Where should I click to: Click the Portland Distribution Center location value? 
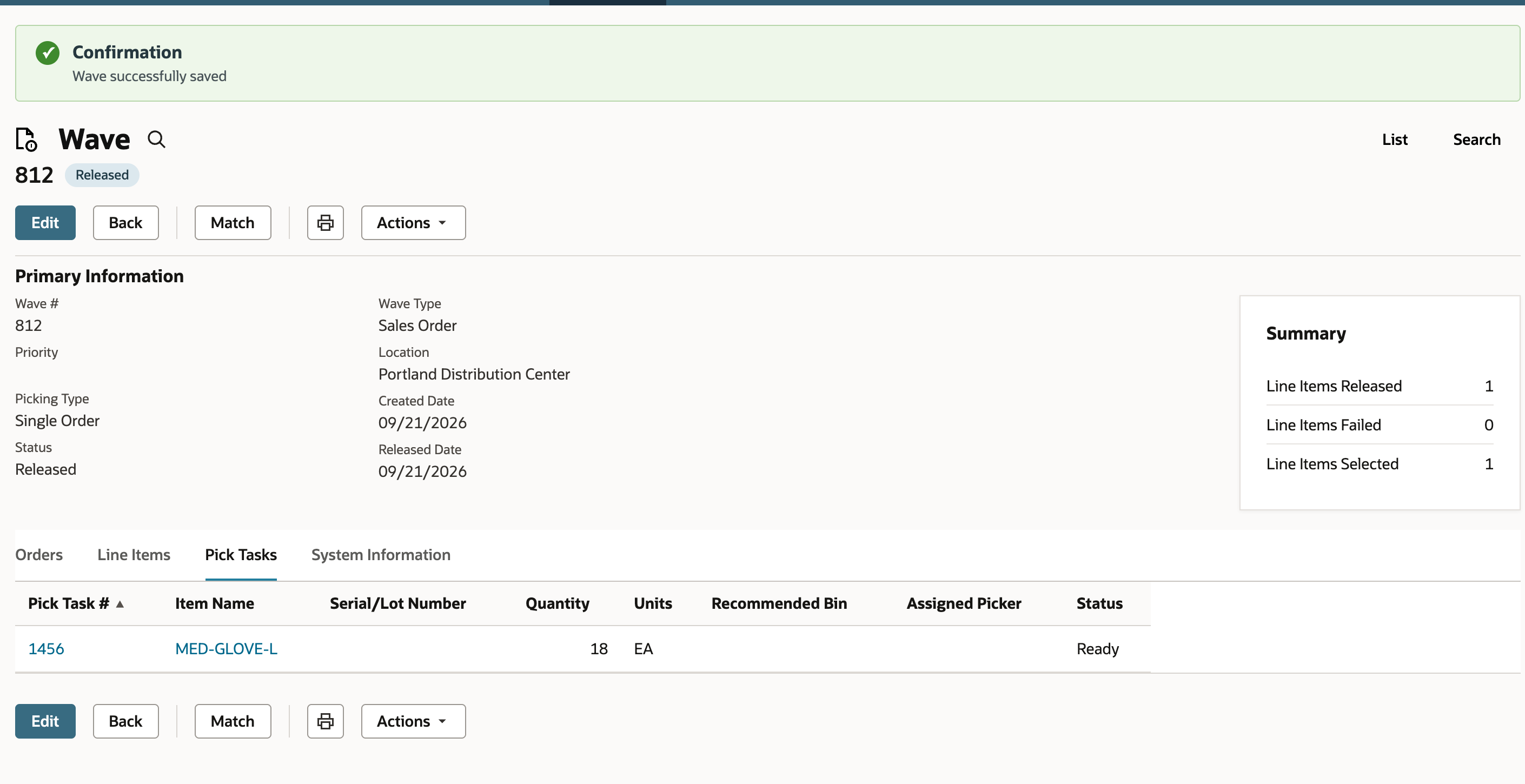[474, 374]
